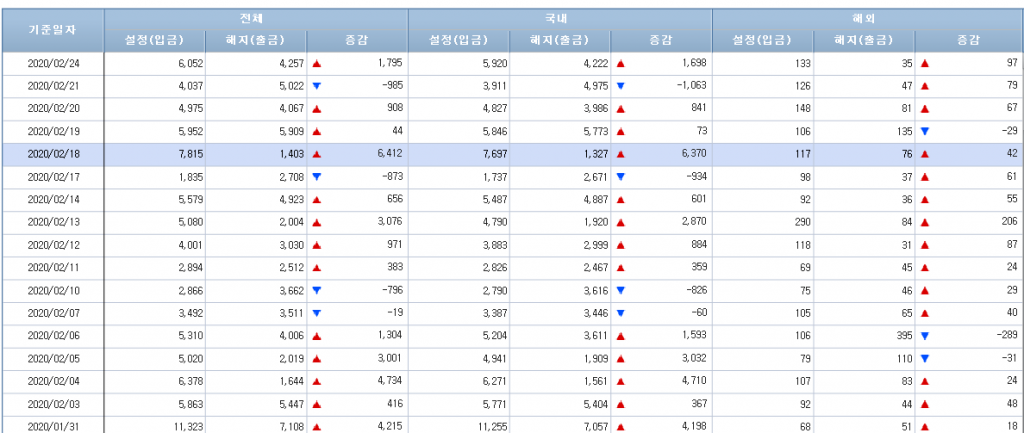Click red up arrow beside 국내 증감 4,710
Screen dimensions: 1024x433
[621, 381]
